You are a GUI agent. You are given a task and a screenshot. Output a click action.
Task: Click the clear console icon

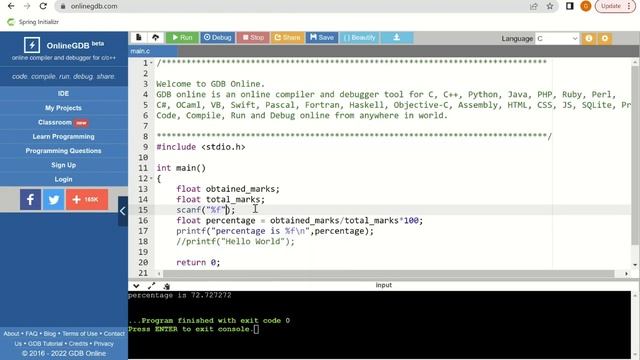pyautogui.click(x=166, y=286)
